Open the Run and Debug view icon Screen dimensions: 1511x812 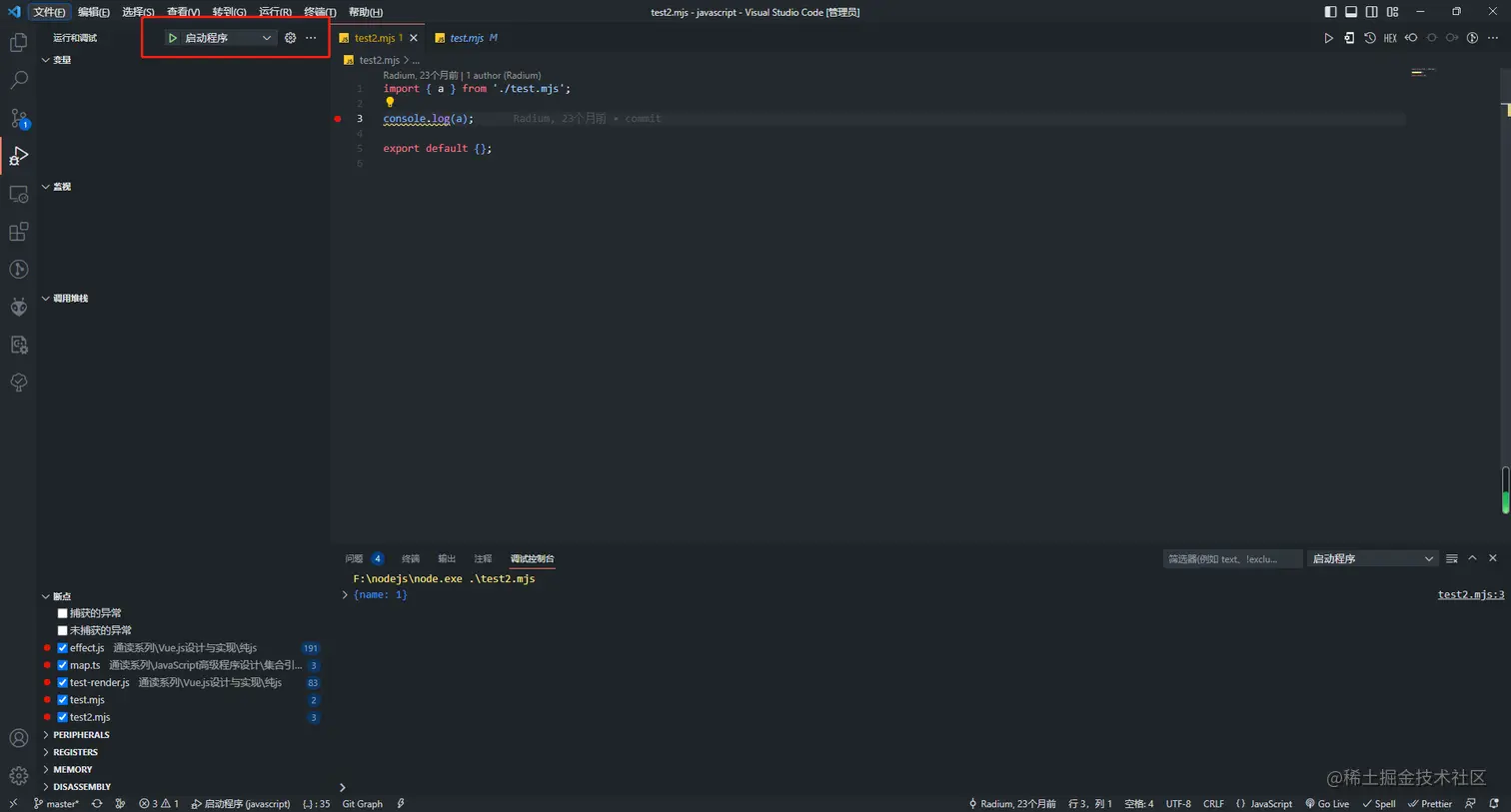coord(18,156)
